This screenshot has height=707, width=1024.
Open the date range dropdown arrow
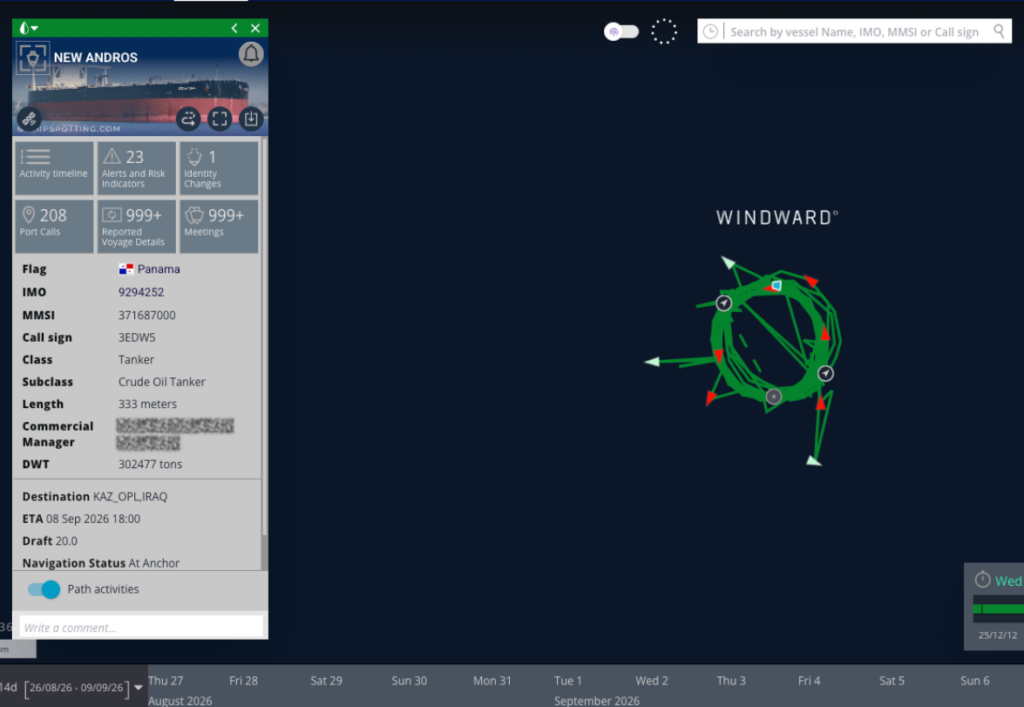coord(138,687)
